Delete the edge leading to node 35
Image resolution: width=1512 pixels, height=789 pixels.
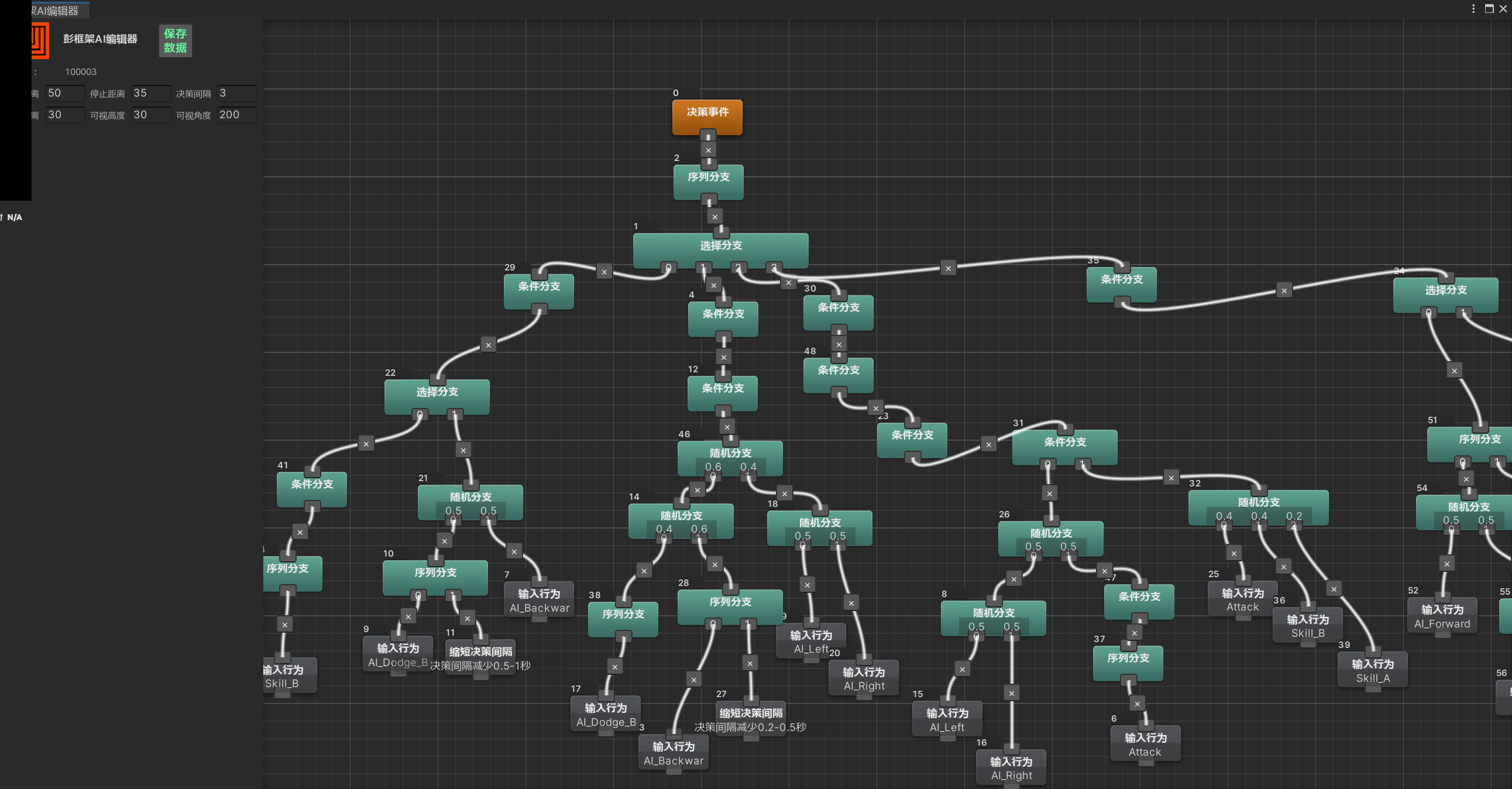pos(949,268)
